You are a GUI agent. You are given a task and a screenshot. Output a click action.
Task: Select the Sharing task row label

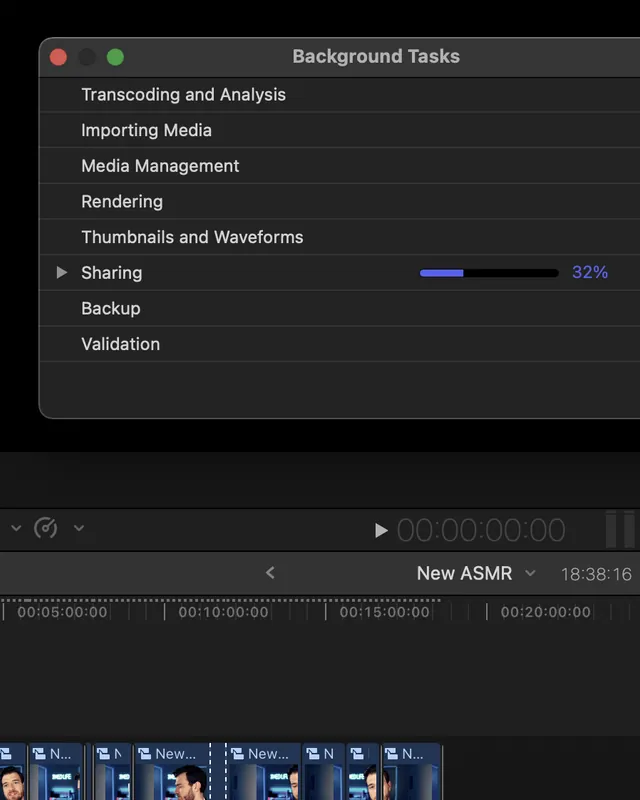[112, 273]
